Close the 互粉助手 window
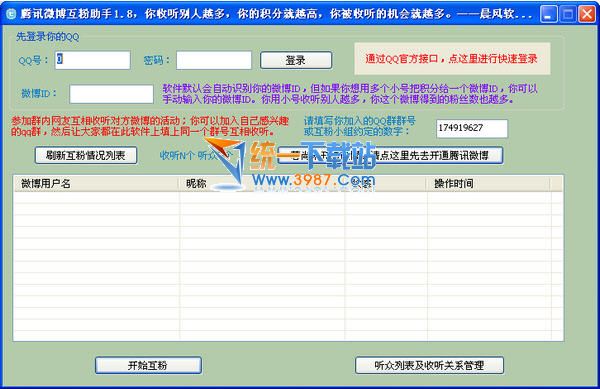 (x=587, y=14)
